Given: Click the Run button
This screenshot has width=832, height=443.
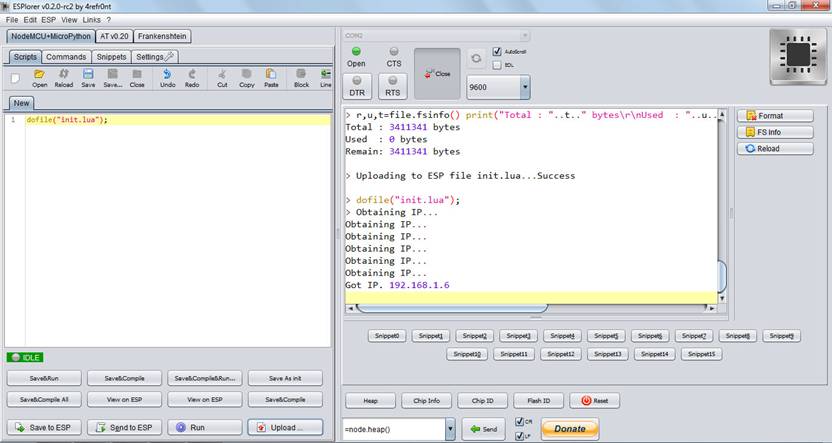Looking at the screenshot, I should 205,427.
